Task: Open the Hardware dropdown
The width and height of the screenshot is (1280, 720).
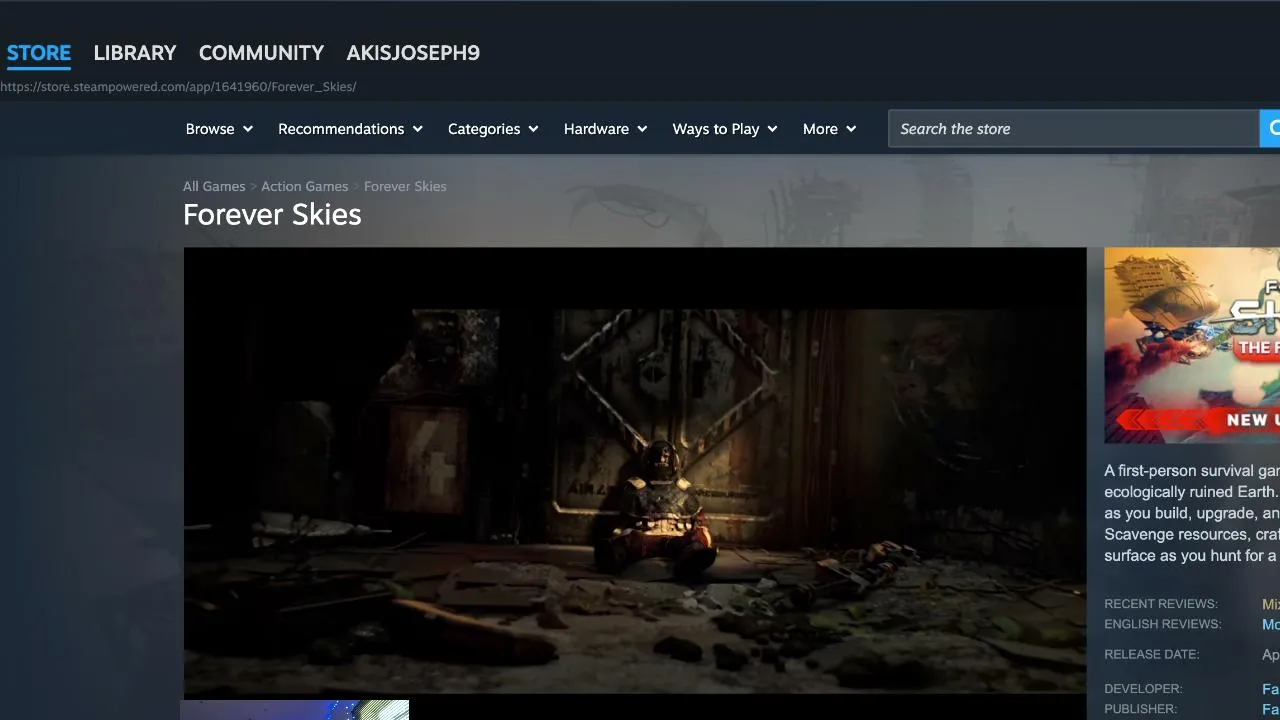Action: [605, 129]
